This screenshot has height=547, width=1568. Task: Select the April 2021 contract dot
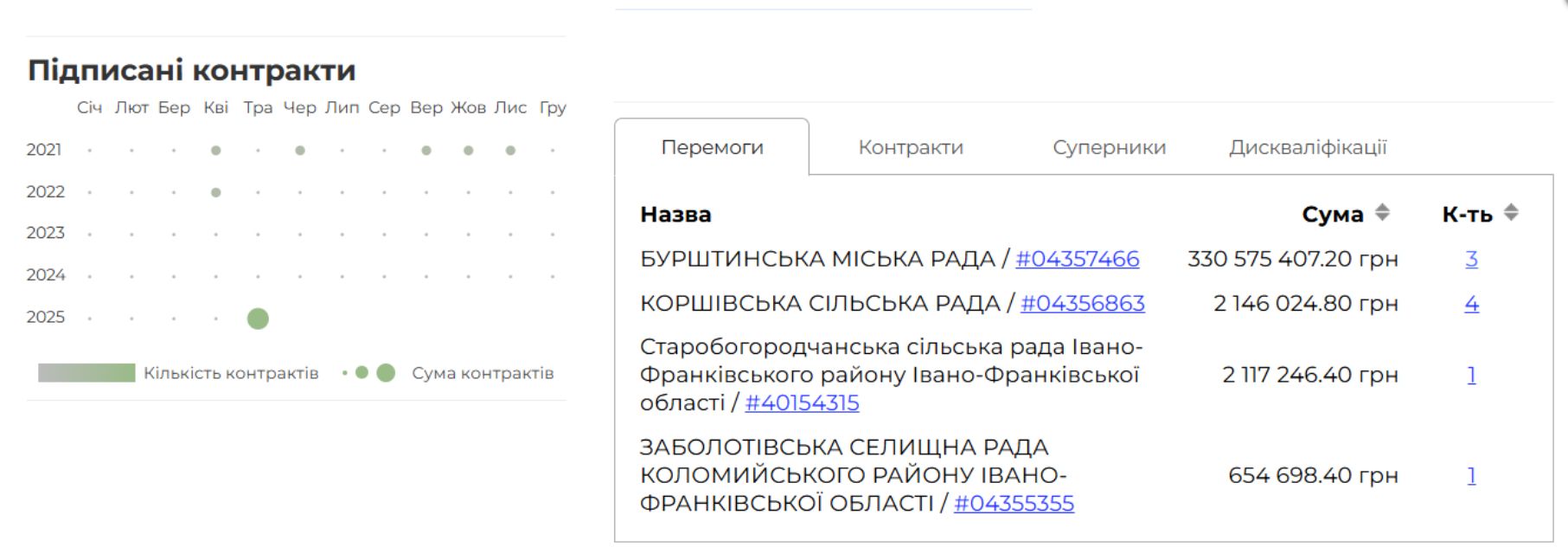tap(216, 151)
